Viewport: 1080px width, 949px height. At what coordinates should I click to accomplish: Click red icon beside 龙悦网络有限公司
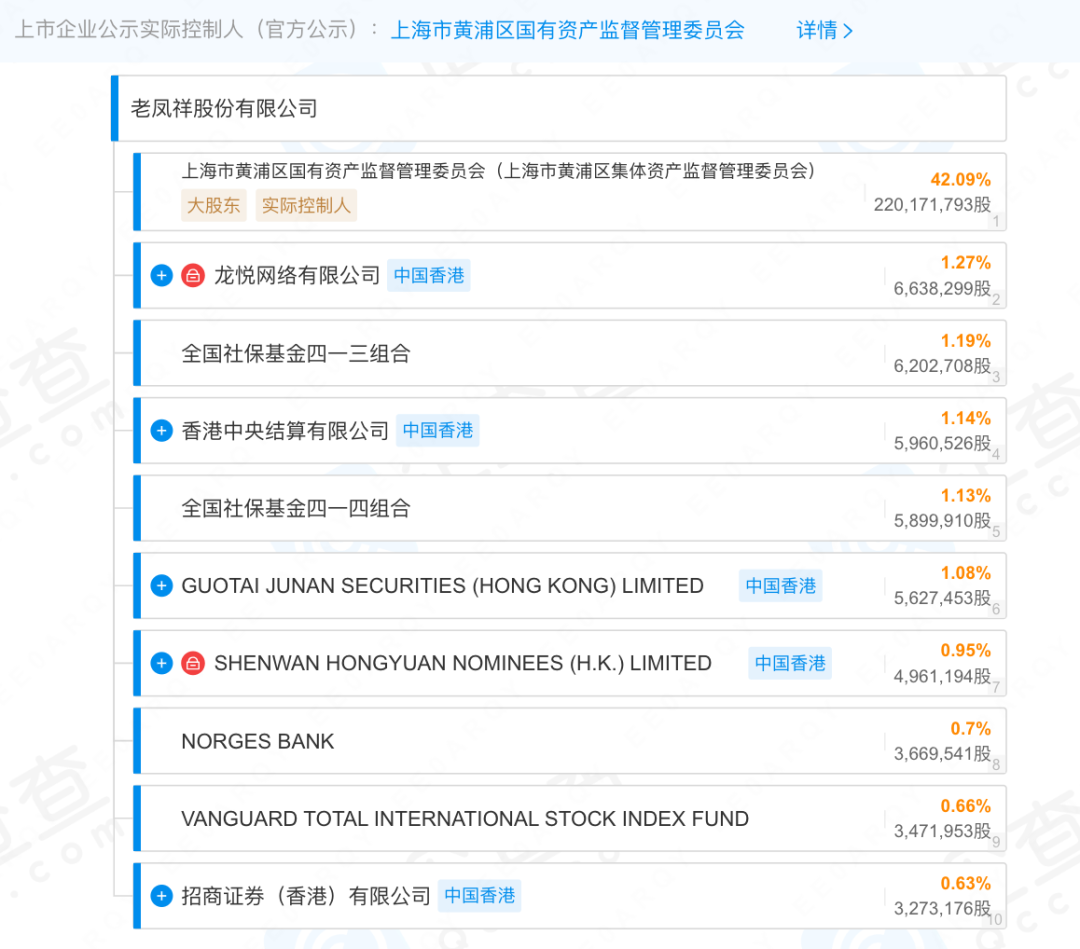coord(193,276)
